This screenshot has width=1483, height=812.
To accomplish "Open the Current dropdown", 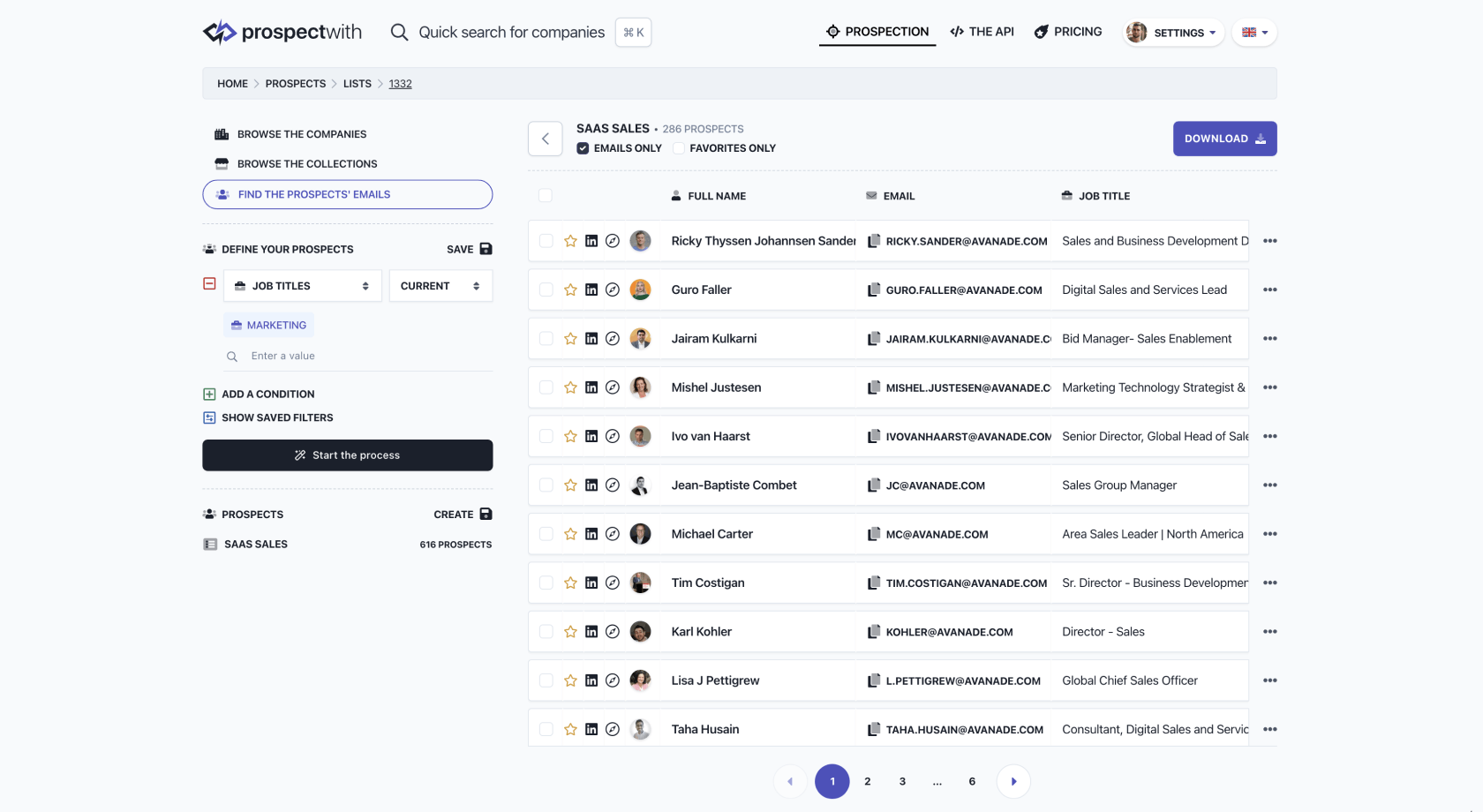I will [440, 286].
